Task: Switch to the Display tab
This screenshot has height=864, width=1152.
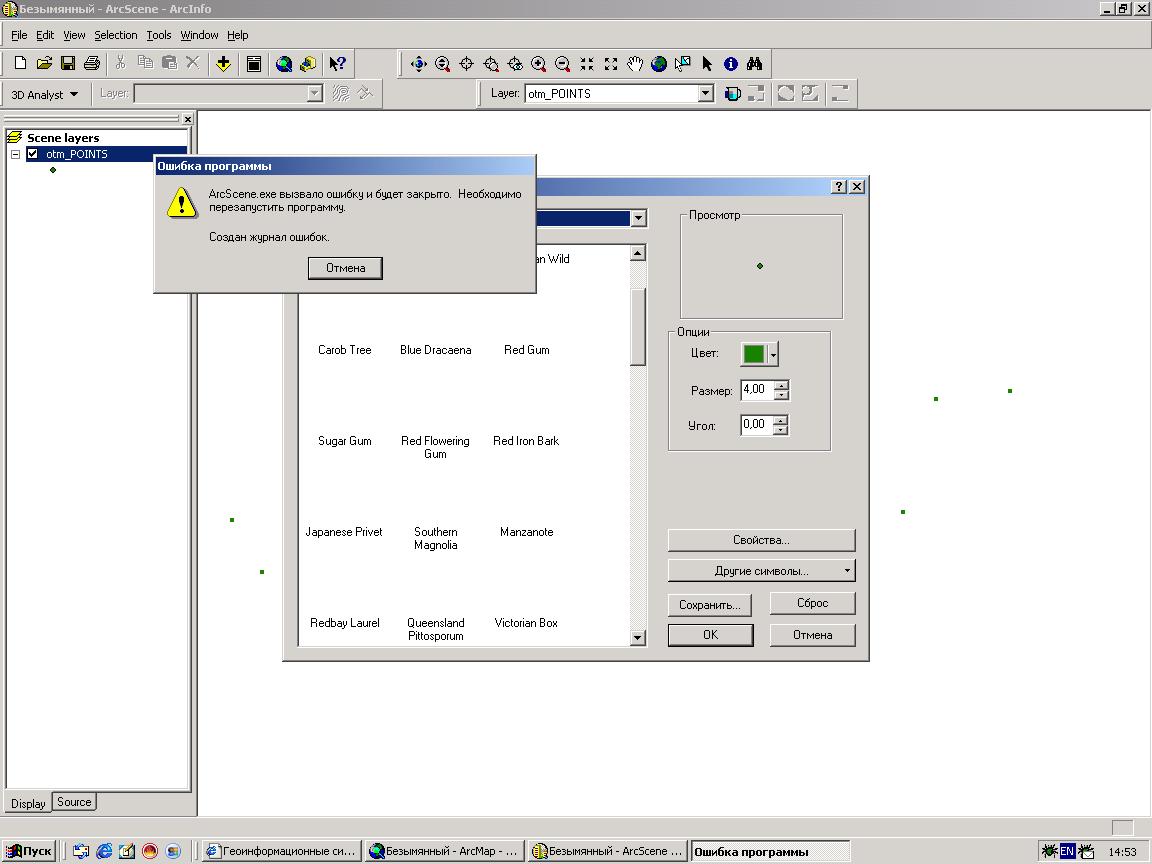Action: click(x=28, y=803)
